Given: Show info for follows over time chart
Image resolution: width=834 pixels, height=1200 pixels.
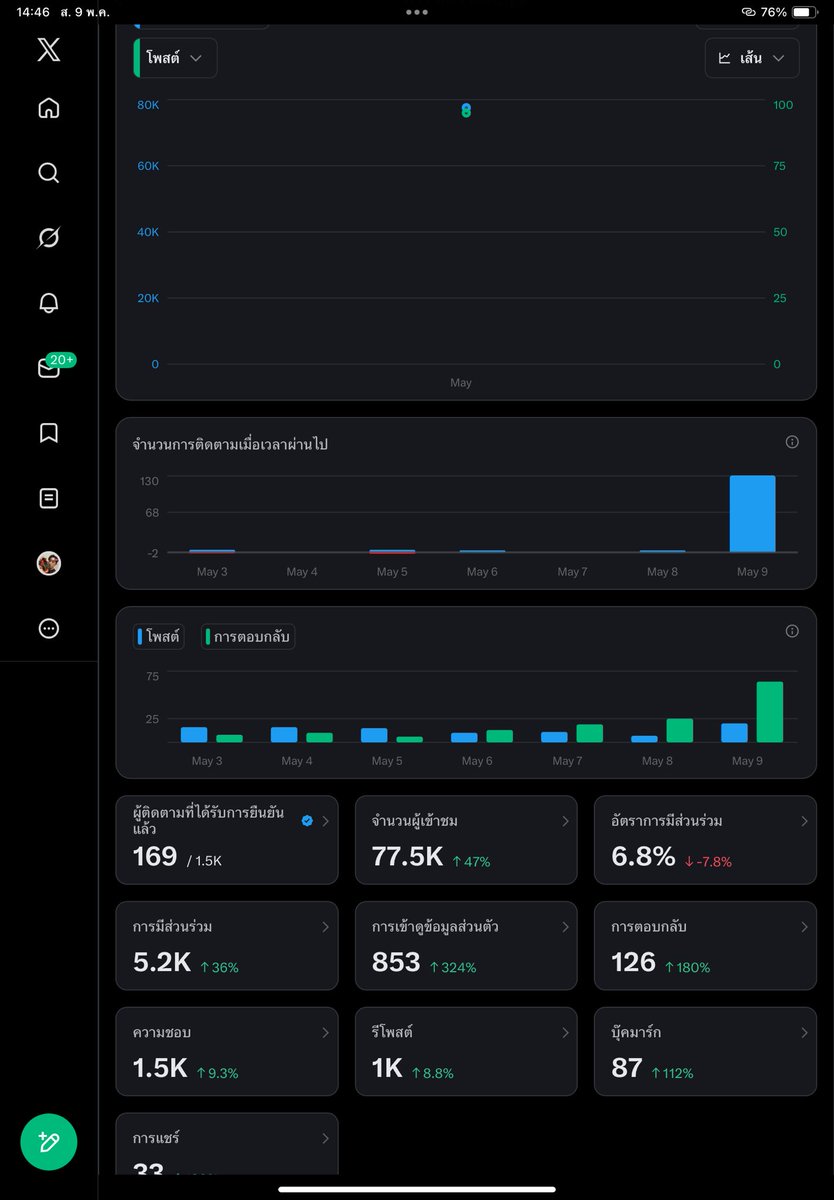Looking at the screenshot, I should coord(792,442).
